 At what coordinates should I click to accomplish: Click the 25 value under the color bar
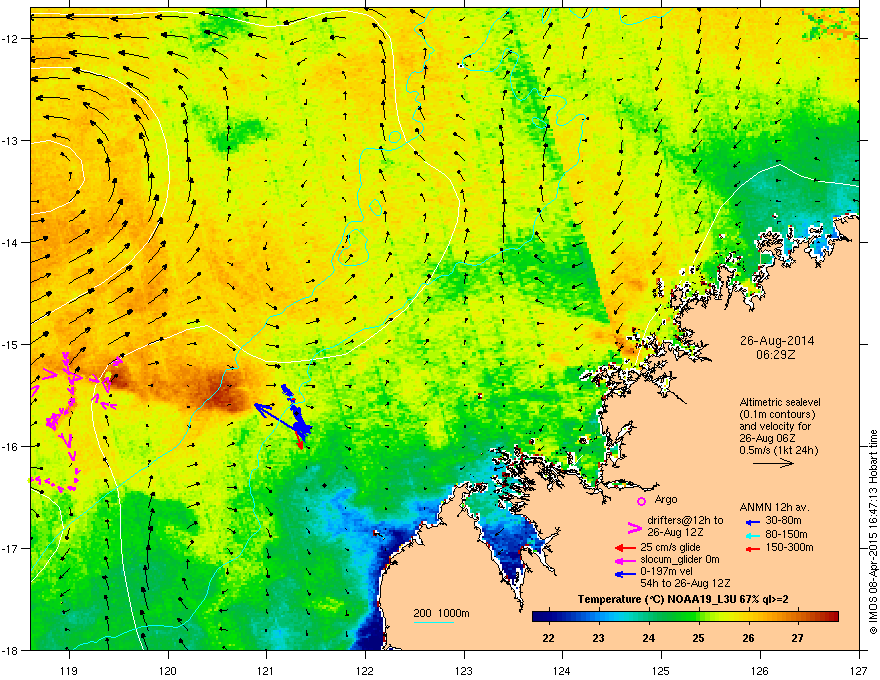[698, 638]
